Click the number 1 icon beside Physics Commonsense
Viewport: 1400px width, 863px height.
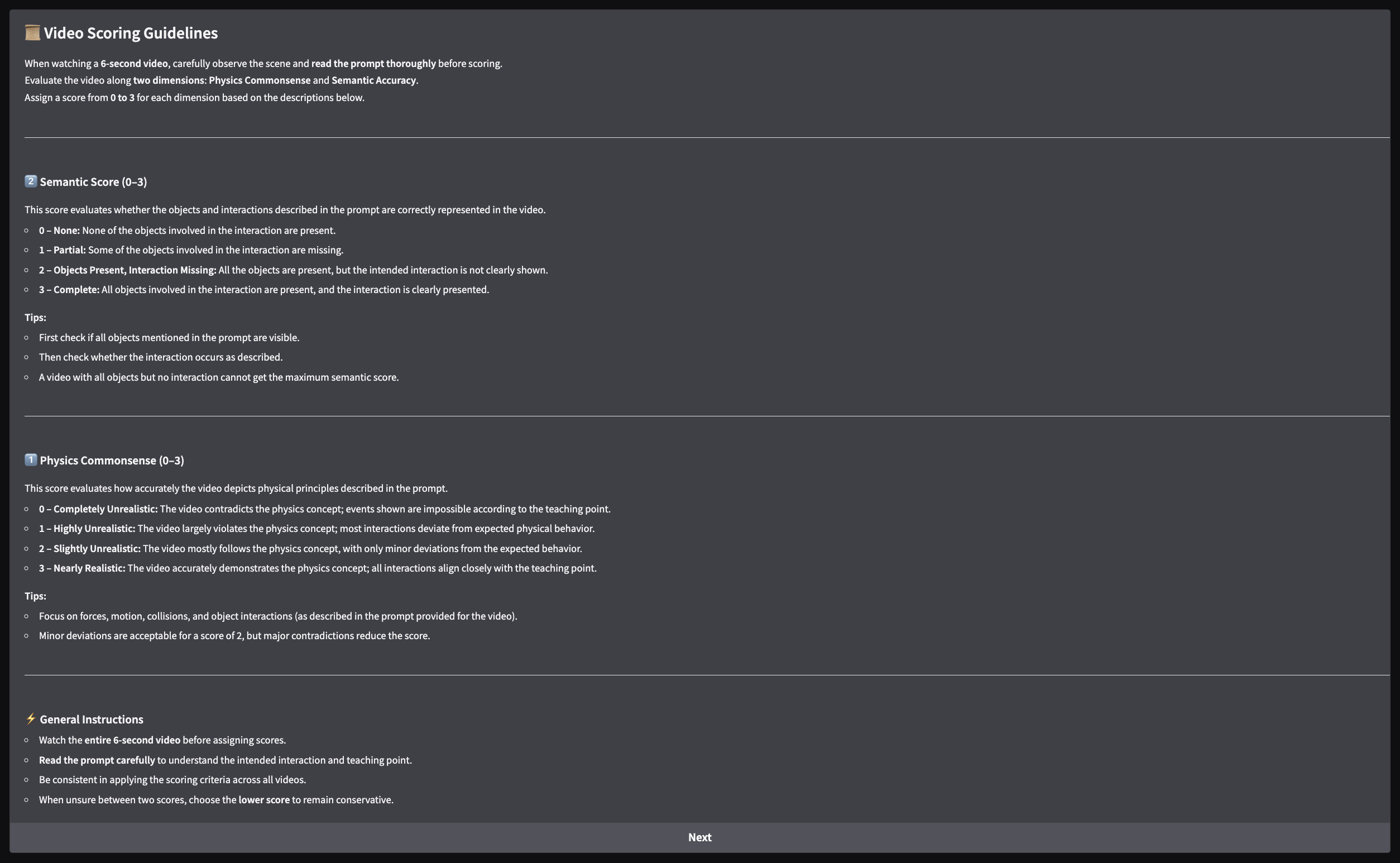coord(31,460)
